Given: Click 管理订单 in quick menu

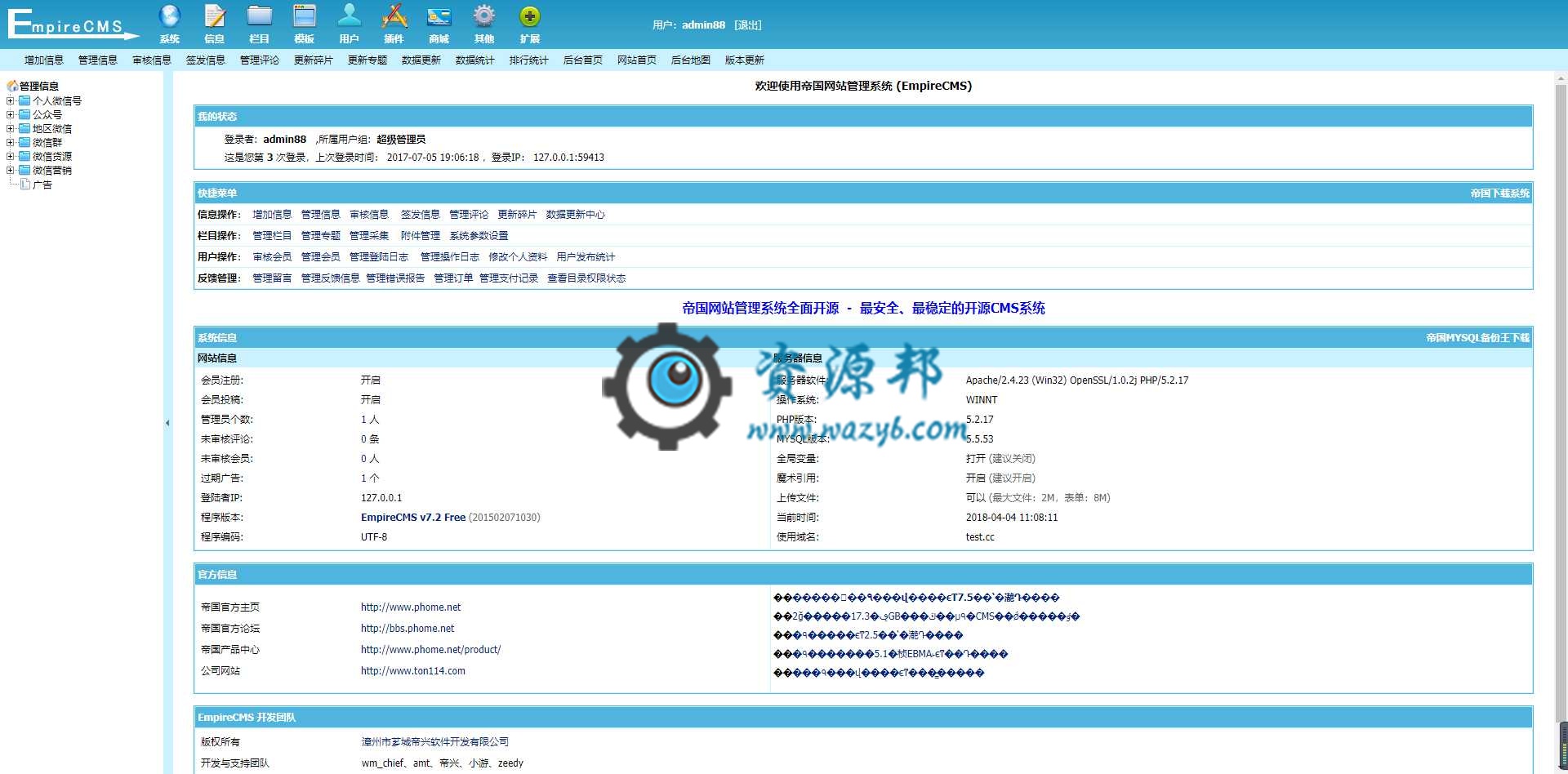Looking at the screenshot, I should pyautogui.click(x=453, y=278).
